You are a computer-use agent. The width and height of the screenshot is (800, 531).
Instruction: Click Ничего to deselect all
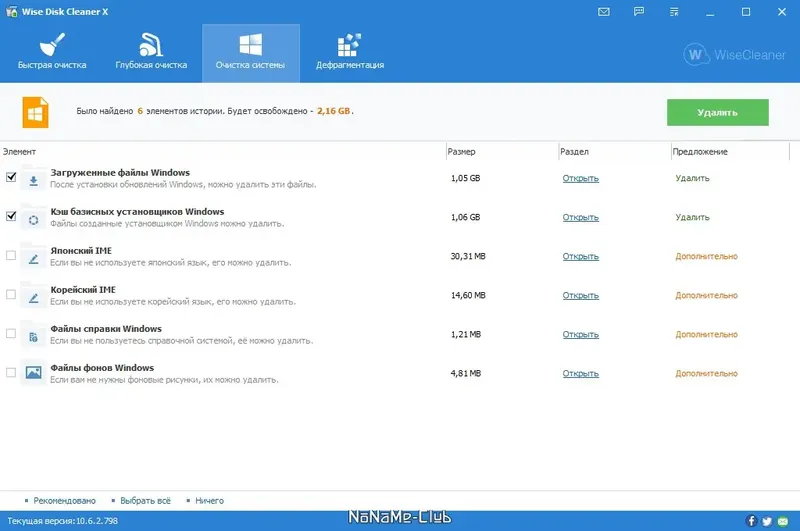coord(209,501)
